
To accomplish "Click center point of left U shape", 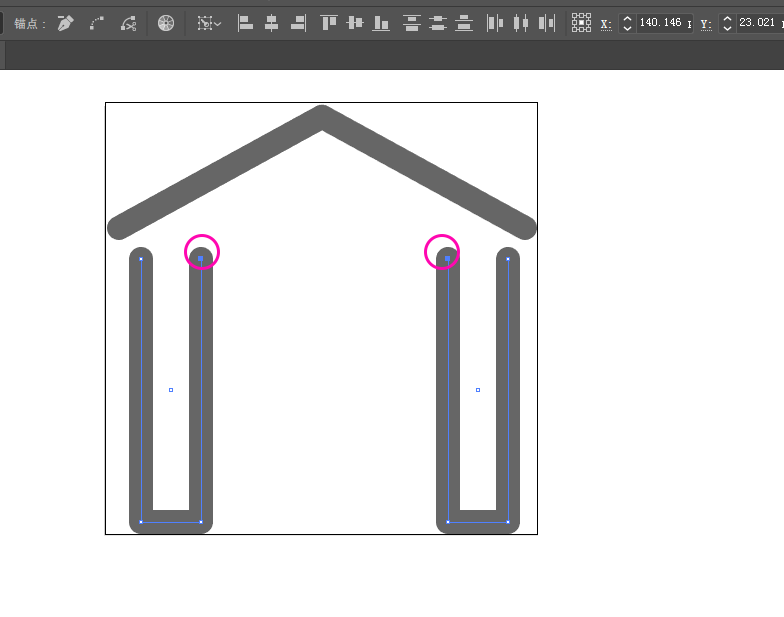I will click(x=171, y=390).
